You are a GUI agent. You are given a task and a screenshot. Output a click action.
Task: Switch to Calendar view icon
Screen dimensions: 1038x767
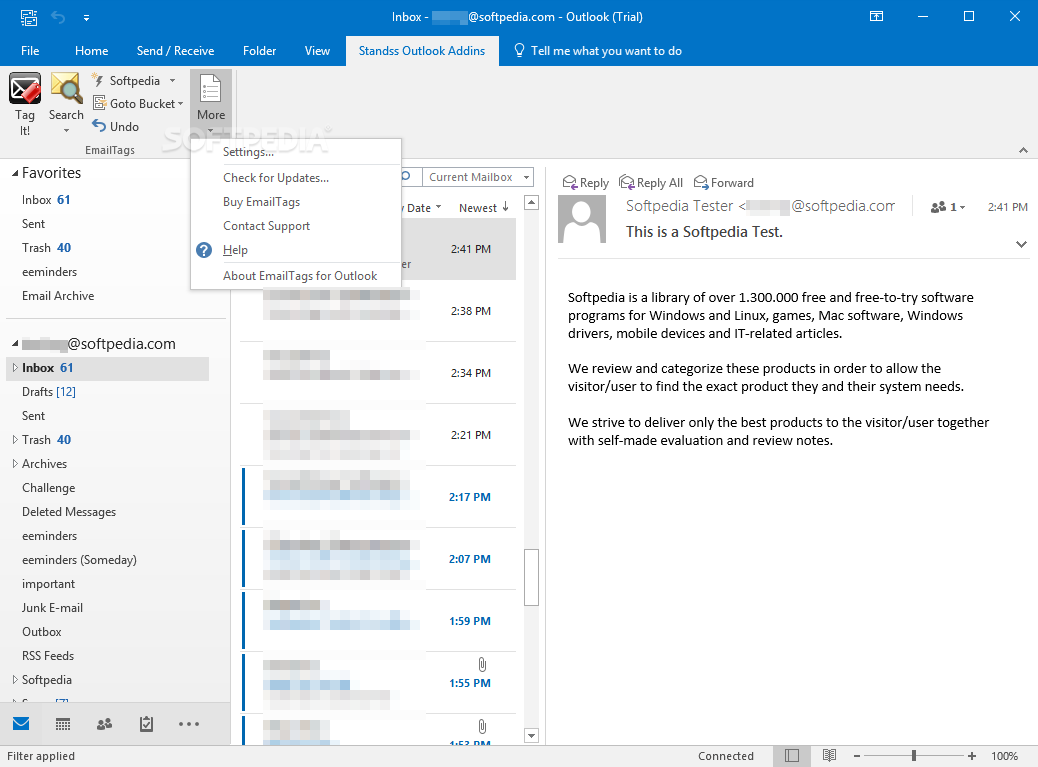pos(63,724)
